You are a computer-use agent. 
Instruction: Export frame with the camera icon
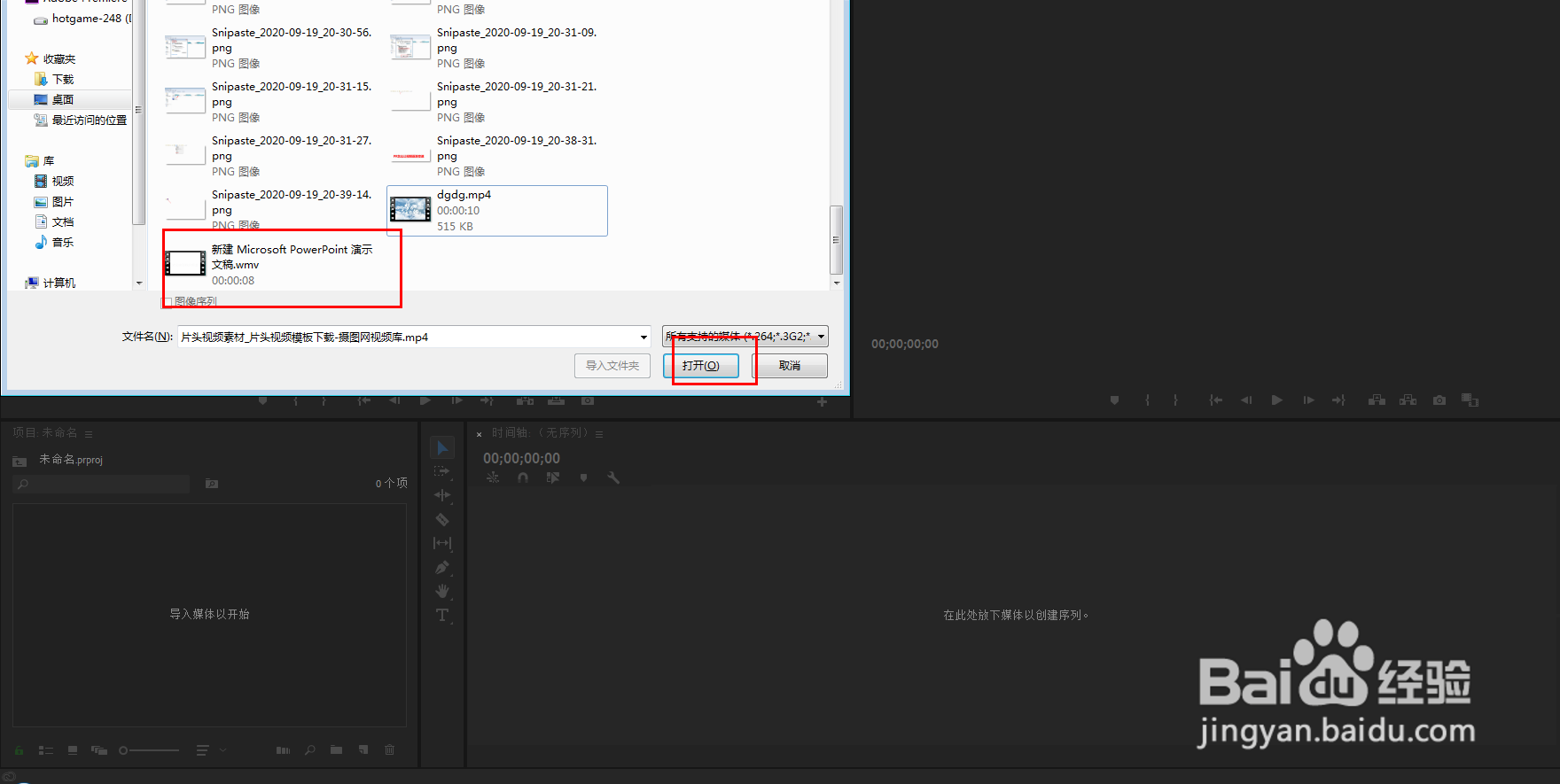(1439, 400)
